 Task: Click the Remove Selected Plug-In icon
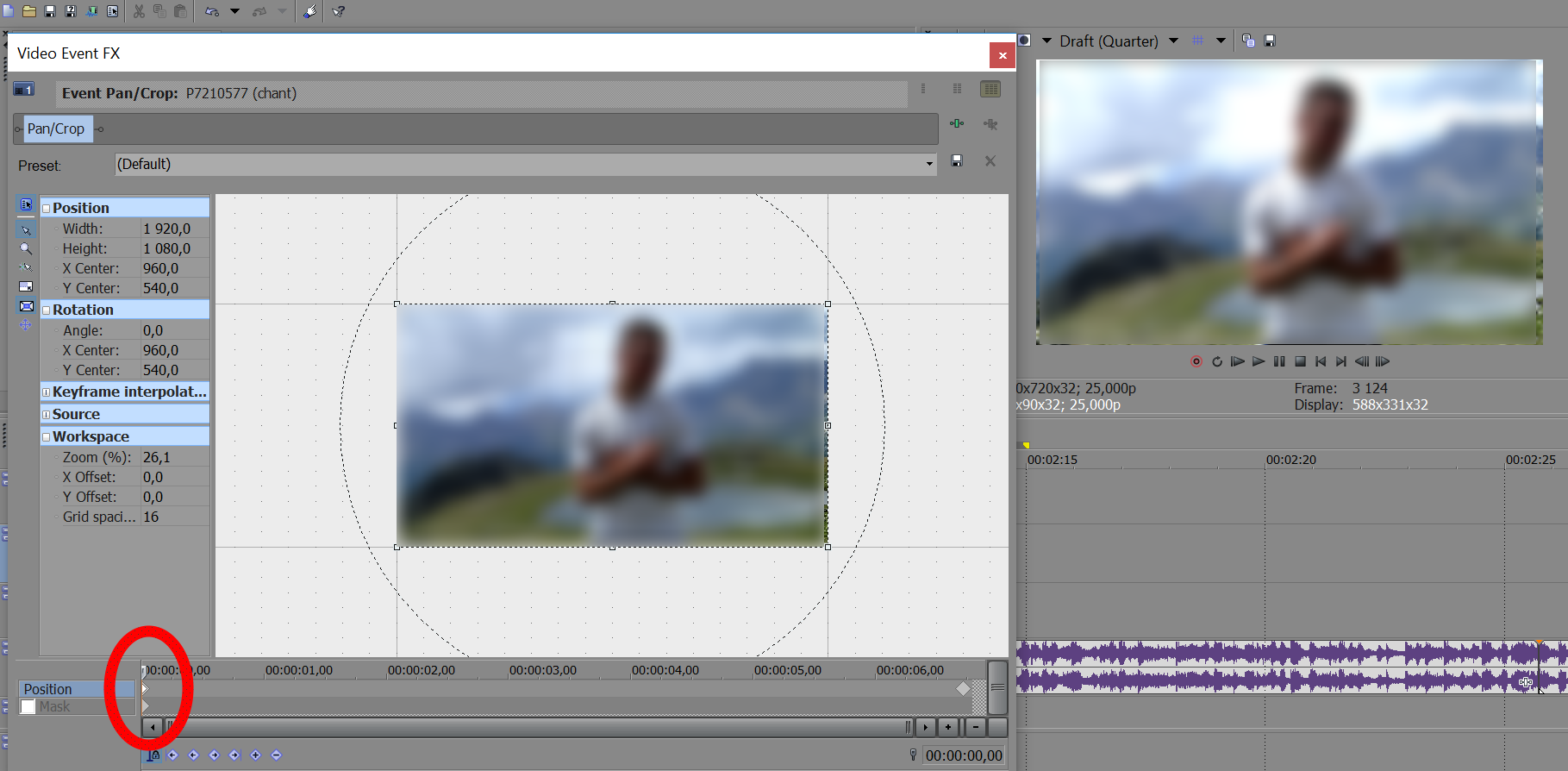[990, 124]
